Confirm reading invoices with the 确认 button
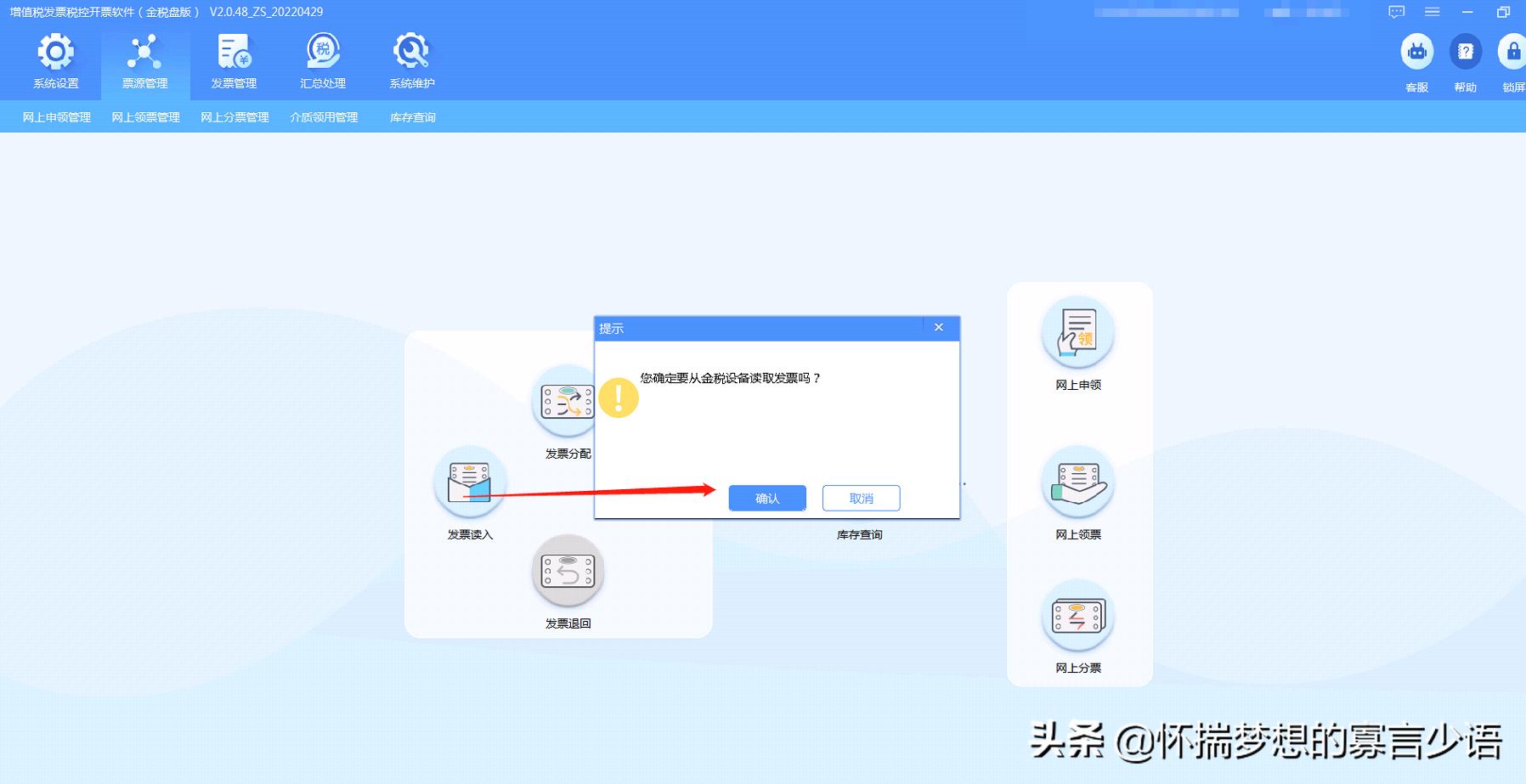Viewport: 1526px width, 784px height. 766,498
